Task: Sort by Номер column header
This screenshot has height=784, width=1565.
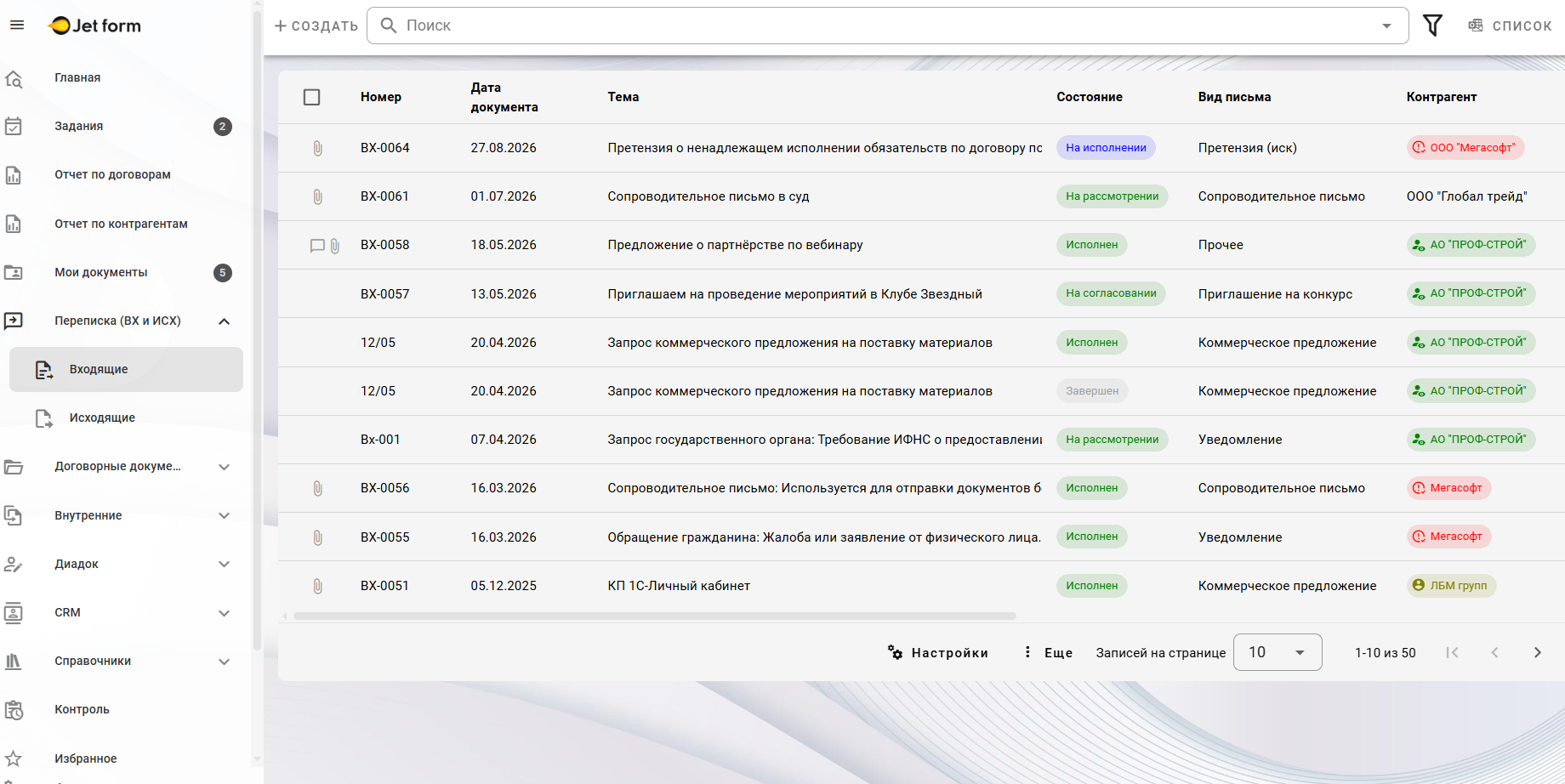Action: (x=381, y=97)
